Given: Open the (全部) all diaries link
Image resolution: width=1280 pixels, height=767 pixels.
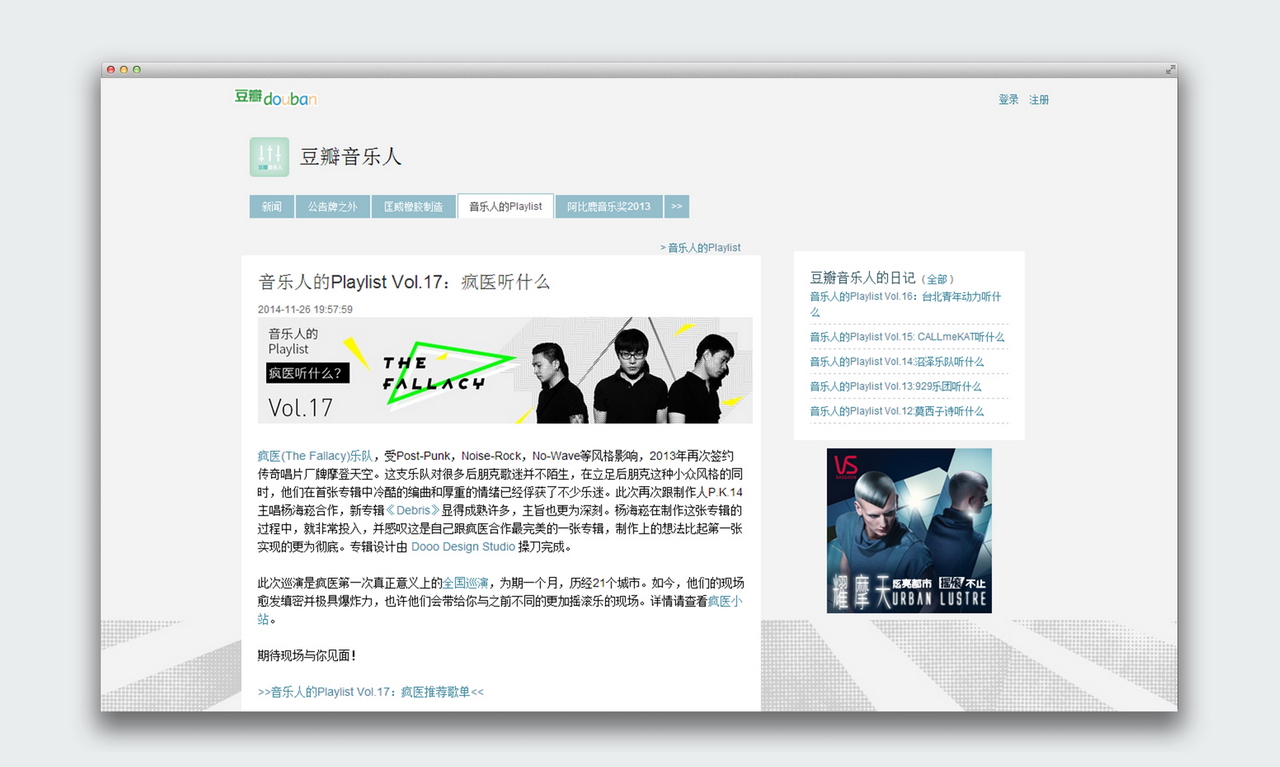Looking at the screenshot, I should point(937,279).
